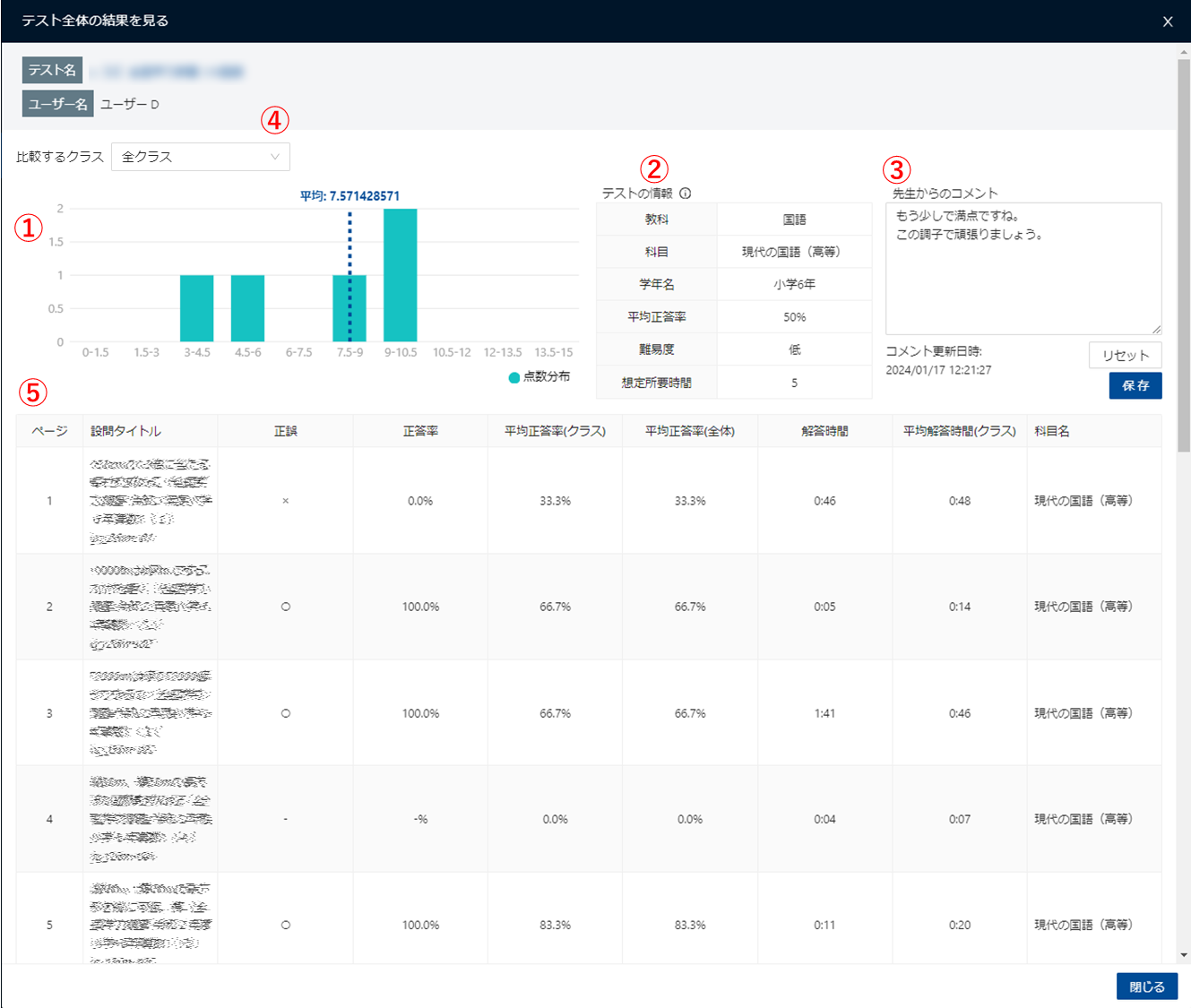Click the リセット button
Viewport: 1191px width, 1008px height.
click(1125, 356)
